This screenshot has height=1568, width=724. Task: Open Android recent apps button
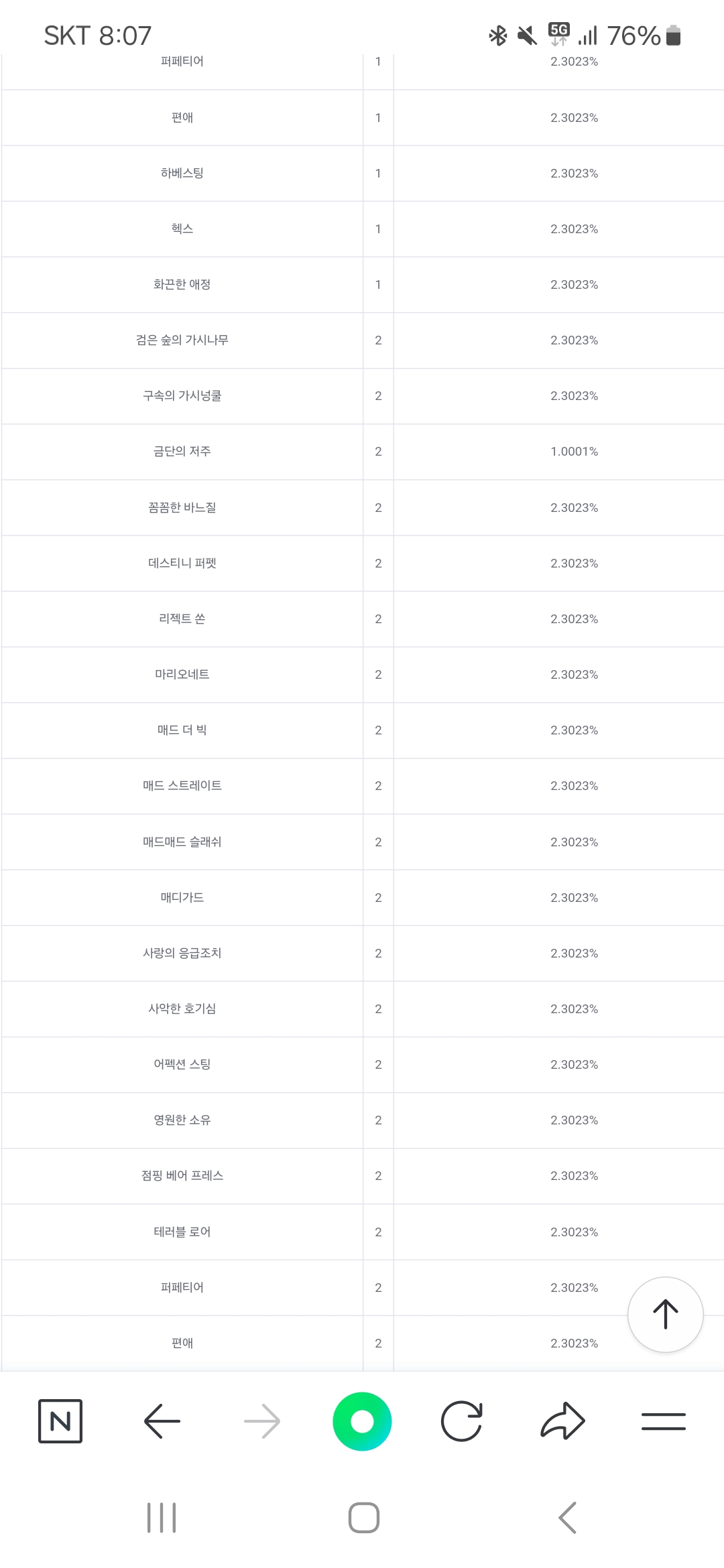(x=162, y=1518)
